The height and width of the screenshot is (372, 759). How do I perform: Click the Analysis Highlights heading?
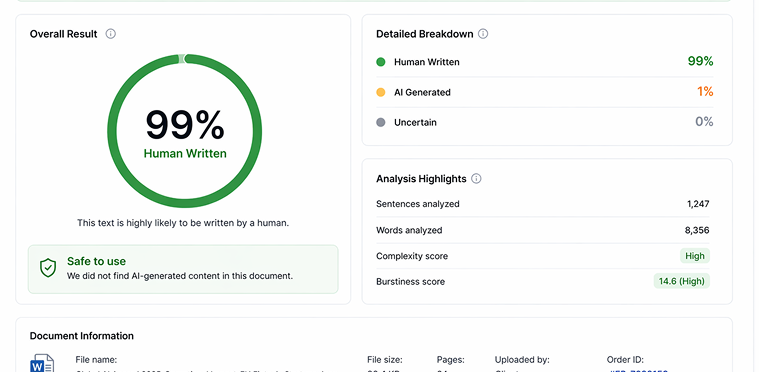pyautogui.click(x=421, y=179)
